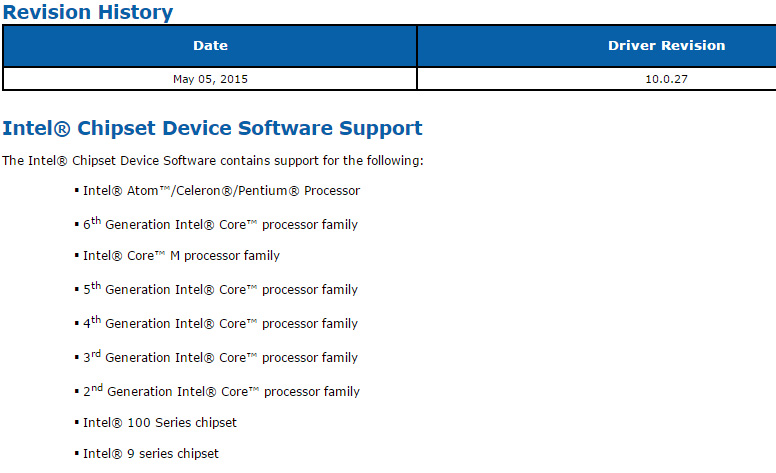Click the bullet beside Intel 9 series chipset

77,454
